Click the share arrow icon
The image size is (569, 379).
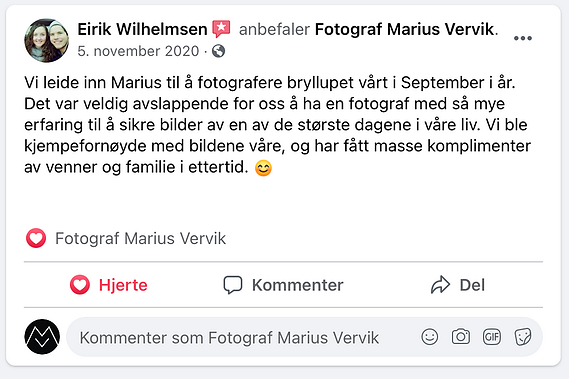(440, 285)
